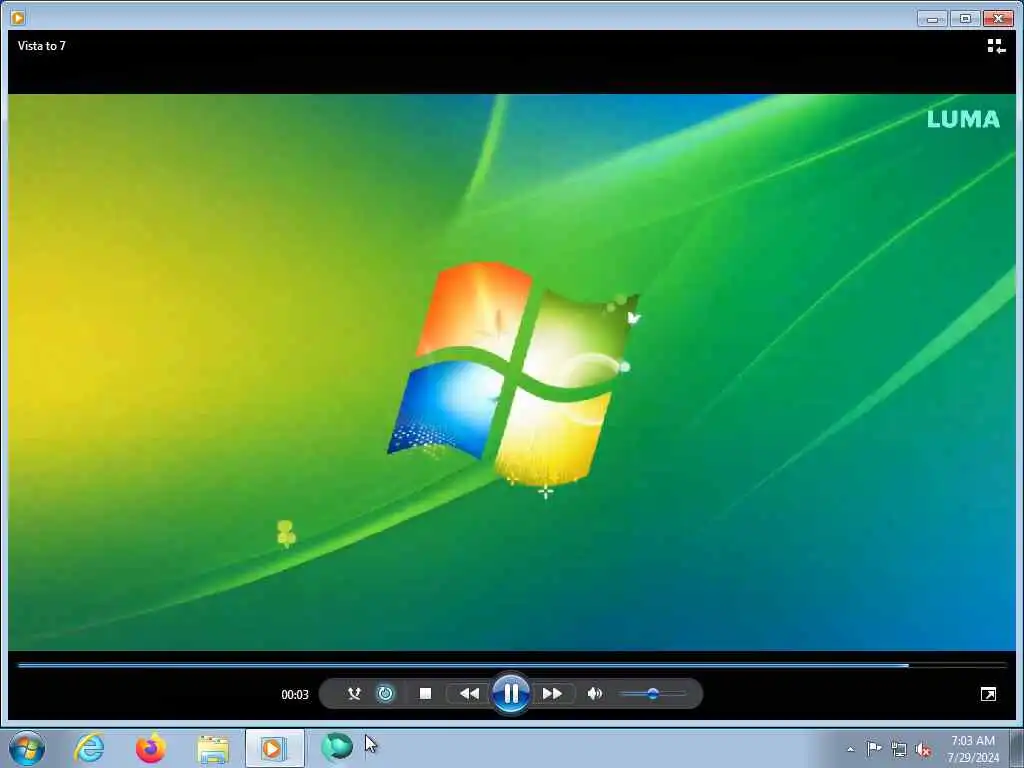Open Action Center flag icon
Screen dimensions: 1024x768
coord(874,748)
